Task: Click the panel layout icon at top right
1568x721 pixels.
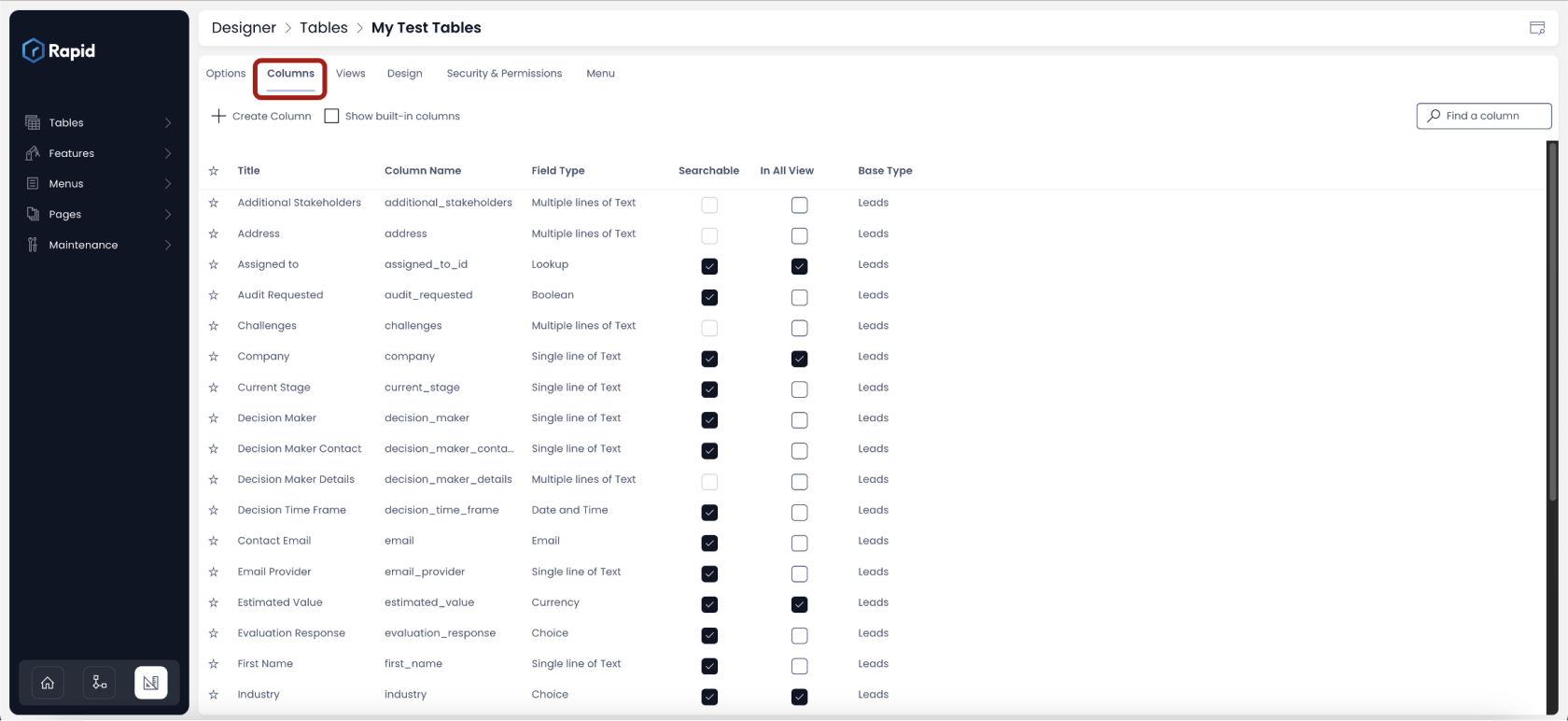Action: (1537, 28)
